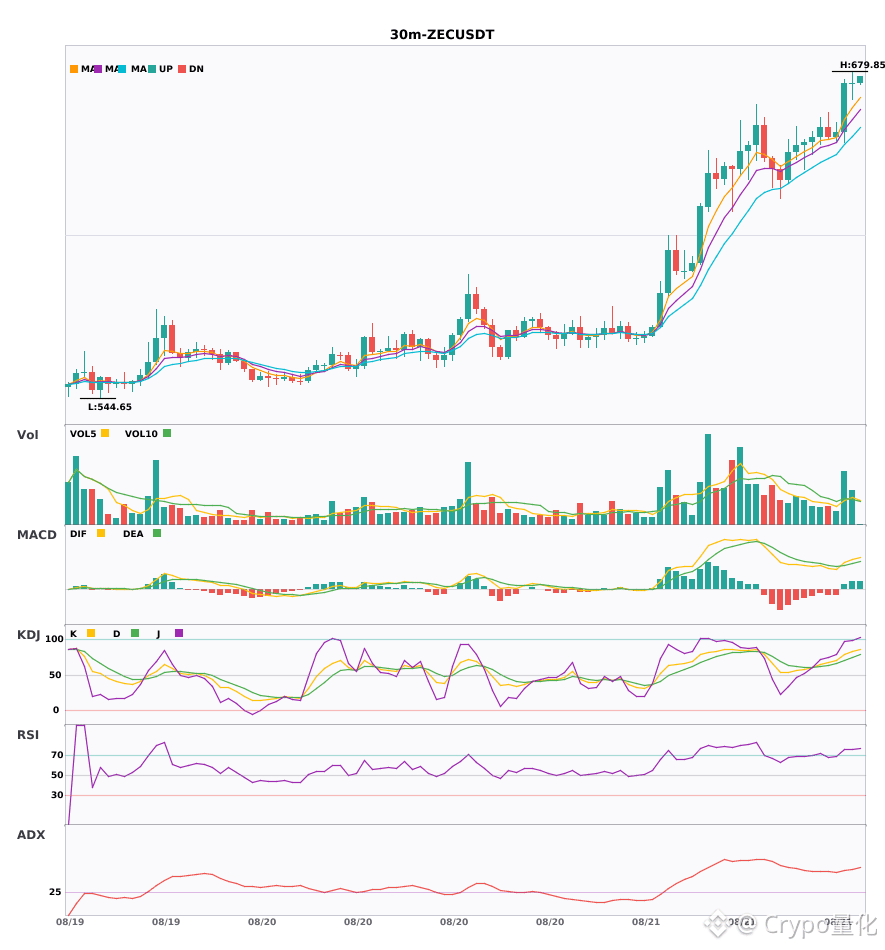Toggle the green D line swatch

(135, 633)
